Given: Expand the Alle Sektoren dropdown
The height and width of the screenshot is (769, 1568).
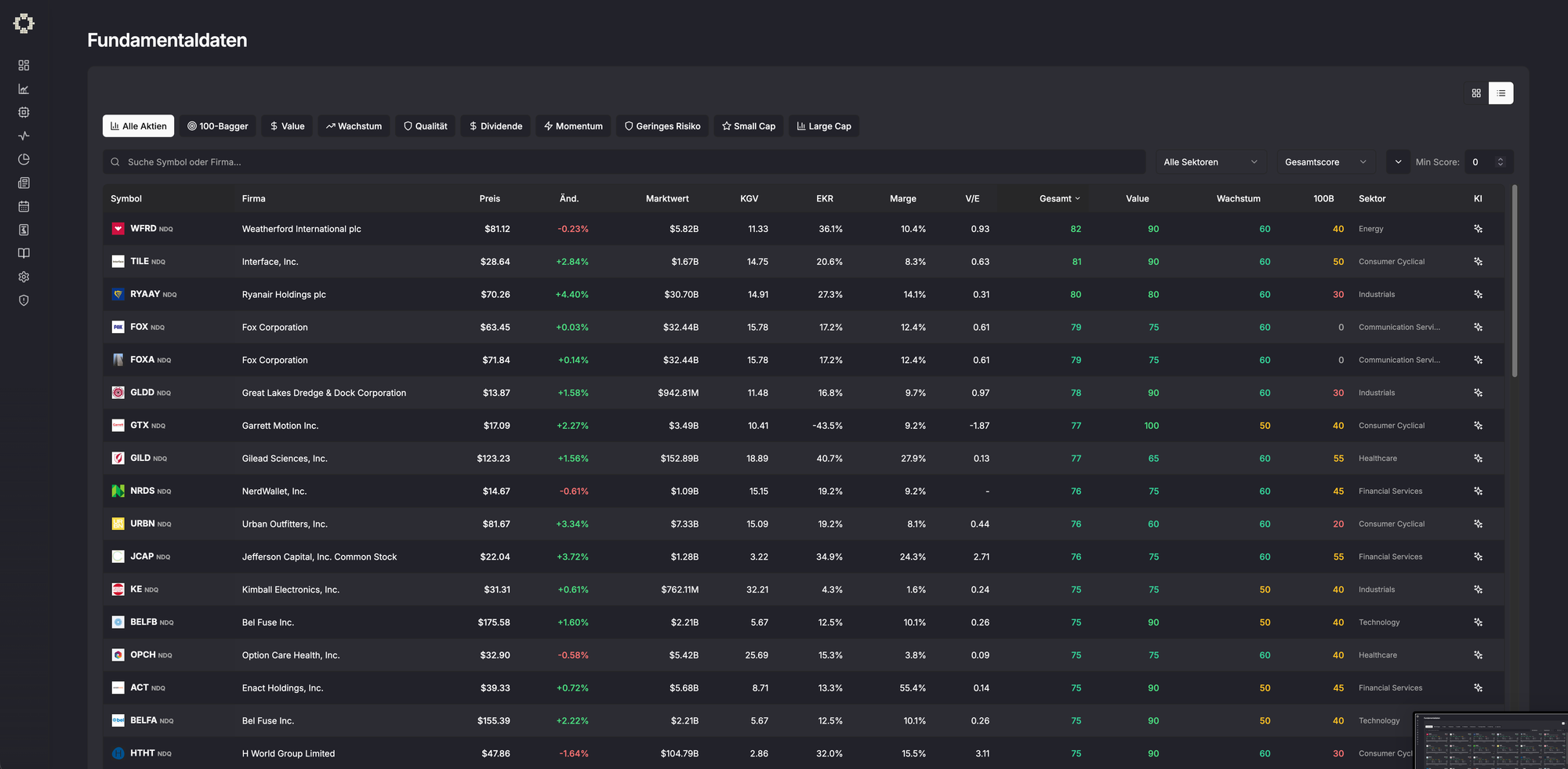Looking at the screenshot, I should (x=1210, y=162).
